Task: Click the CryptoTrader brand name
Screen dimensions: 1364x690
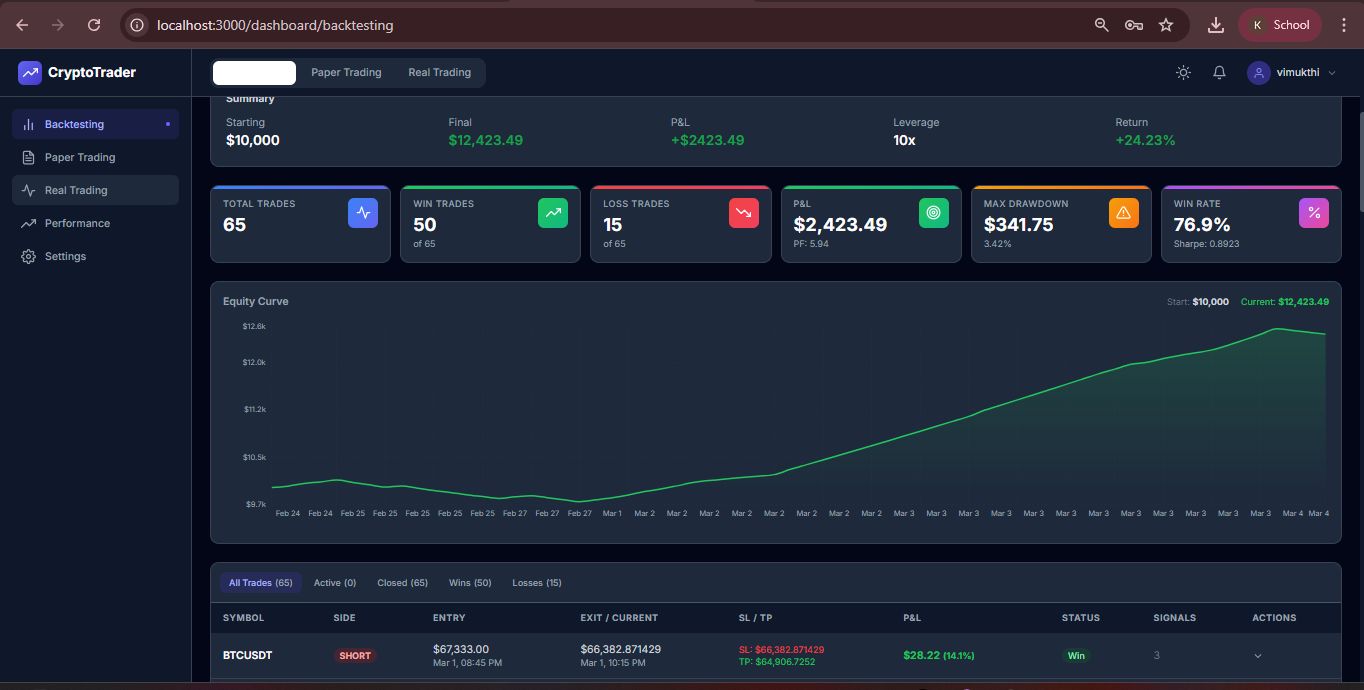Action: 92,72
